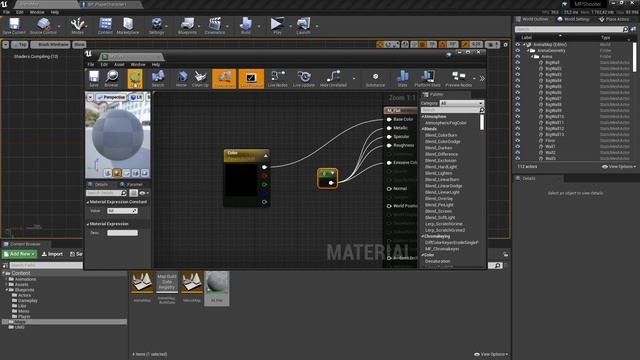Open Help menu in Material Editor

point(156,64)
